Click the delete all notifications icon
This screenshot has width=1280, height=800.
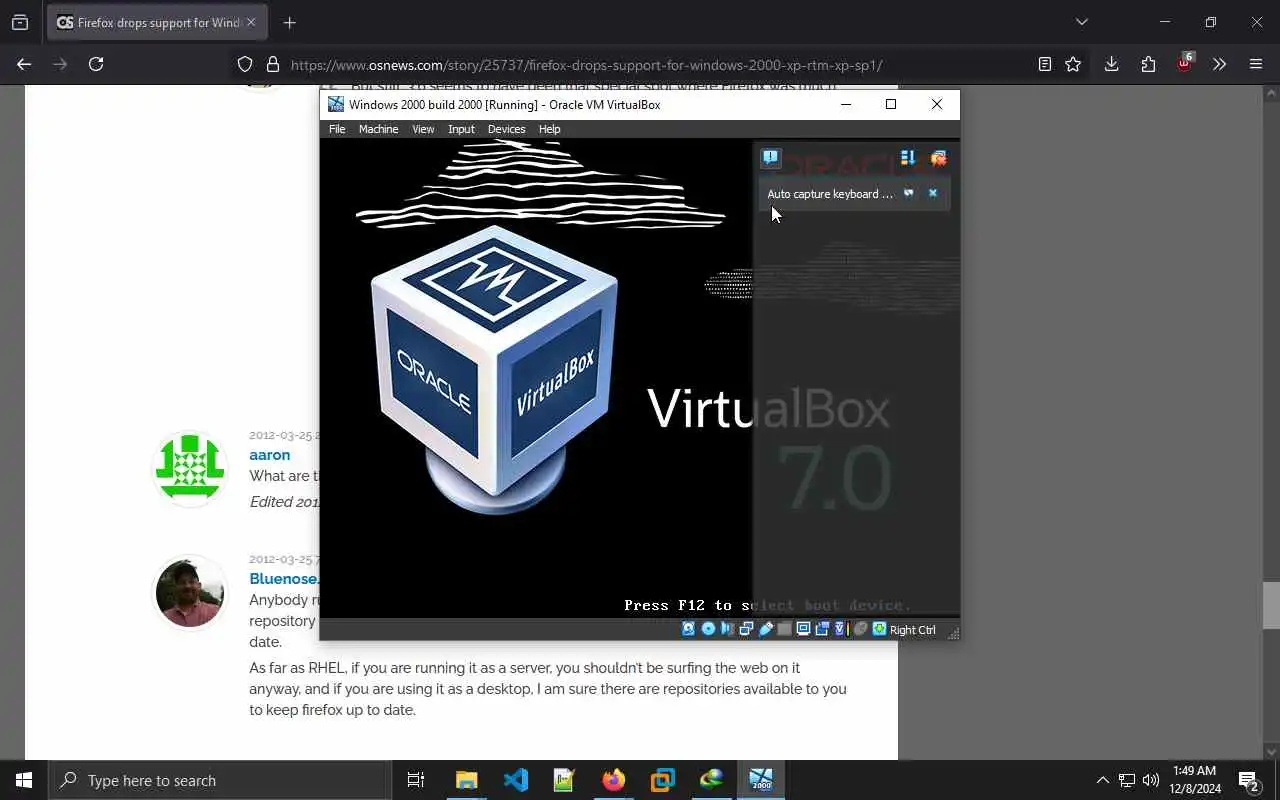click(938, 158)
